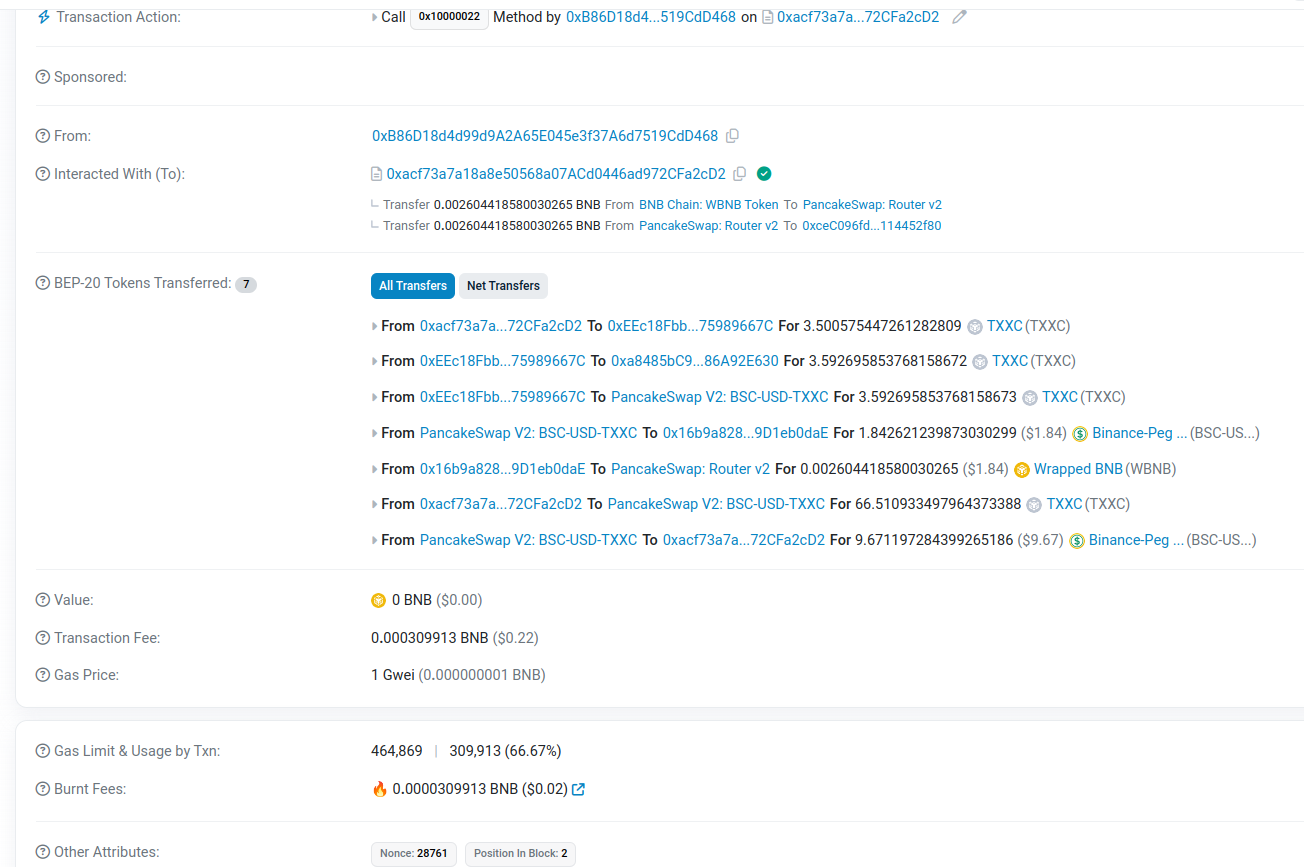1304x867 pixels.
Task: Open 0x16b9a828...9D1eb0daE recipient link in BSC-USD row
Action: (745, 433)
